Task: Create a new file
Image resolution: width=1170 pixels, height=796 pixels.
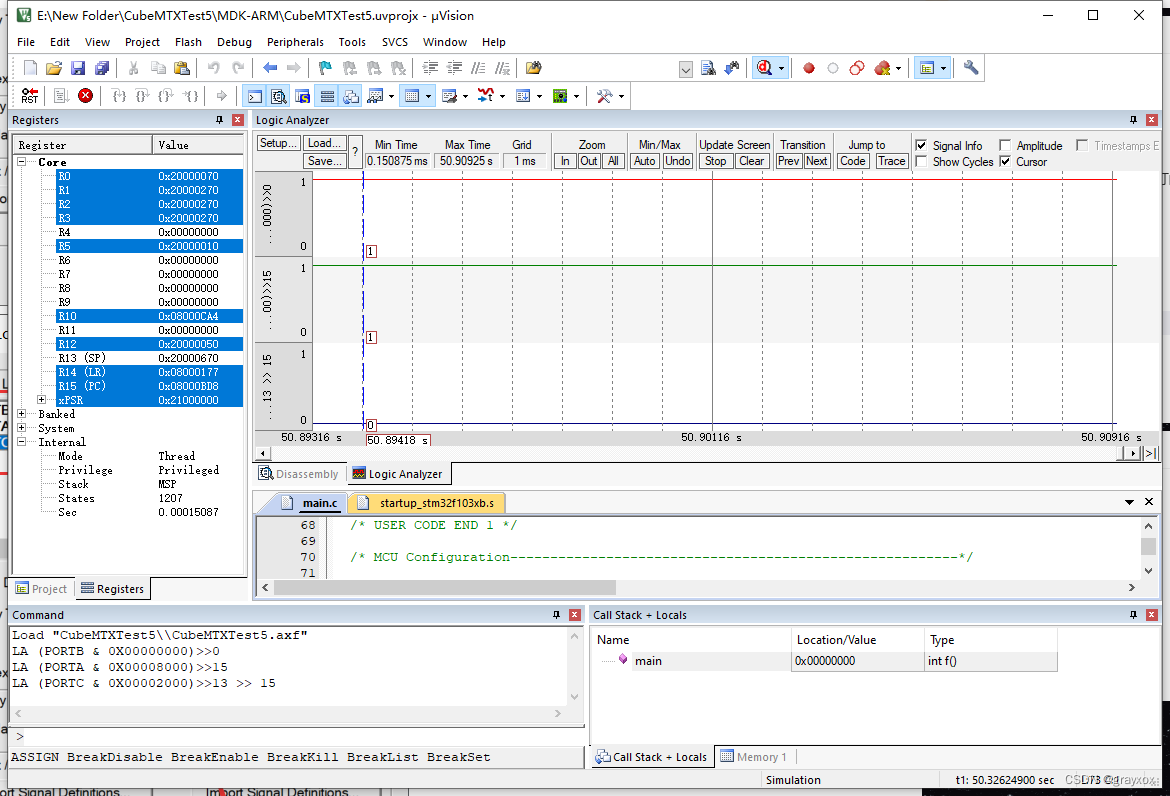Action: coord(30,68)
